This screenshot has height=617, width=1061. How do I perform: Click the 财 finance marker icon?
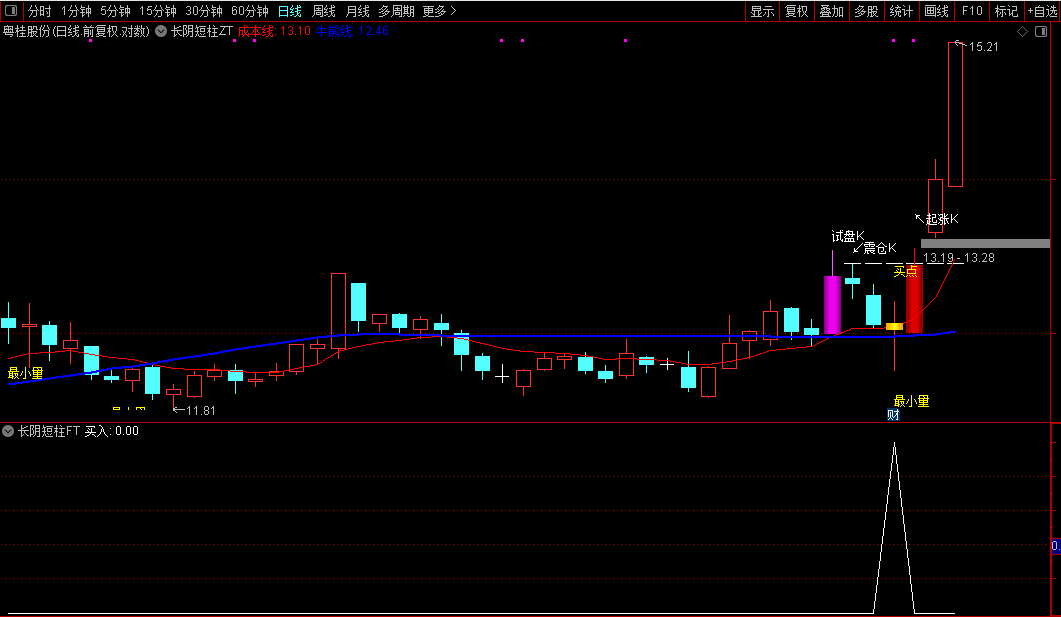893,415
